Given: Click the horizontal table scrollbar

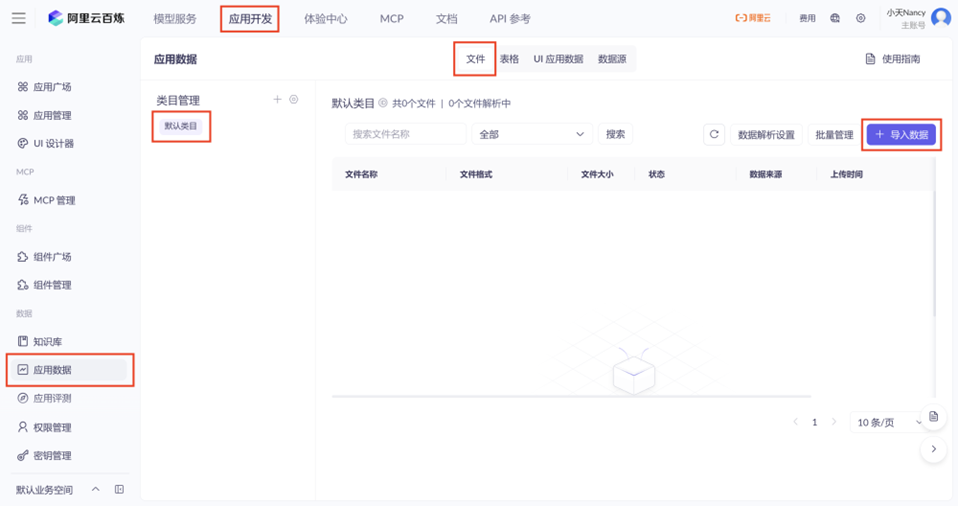Looking at the screenshot, I should [571, 397].
